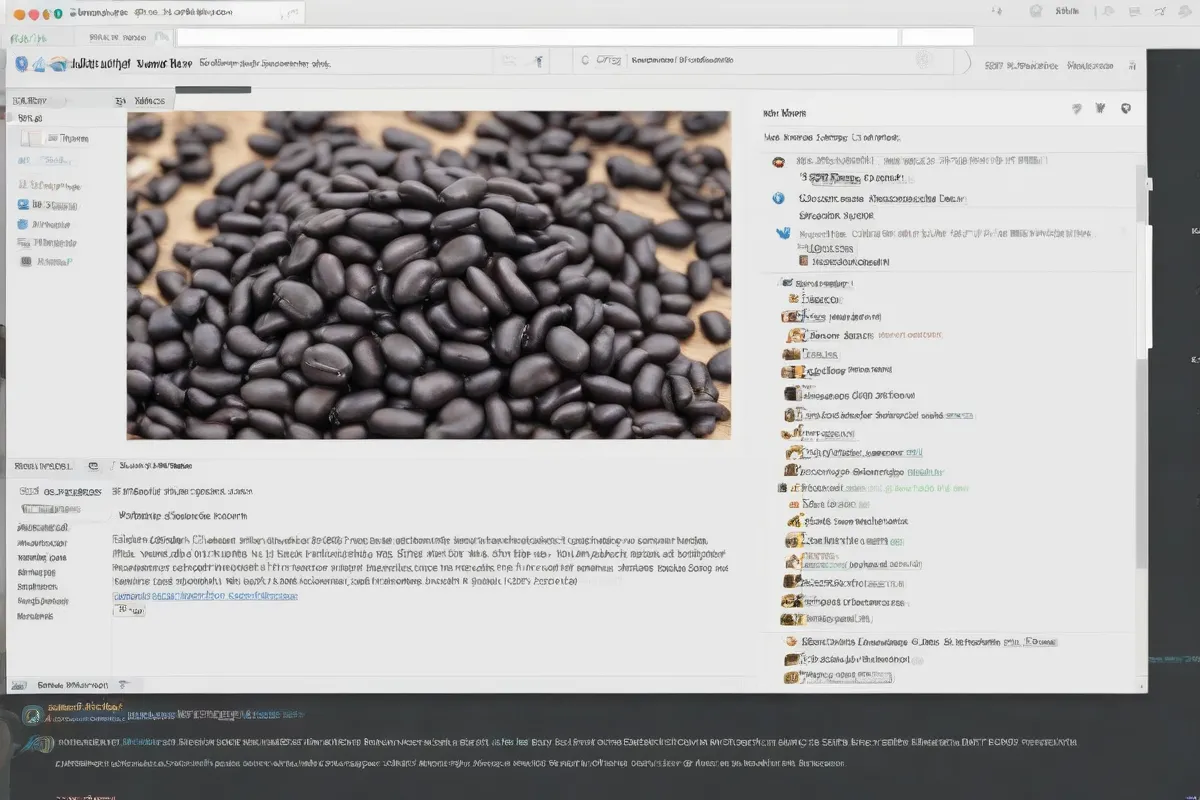Image resolution: width=1200 pixels, height=800 pixels.
Task: Toggle the small box below the article link
Action: tap(129, 609)
